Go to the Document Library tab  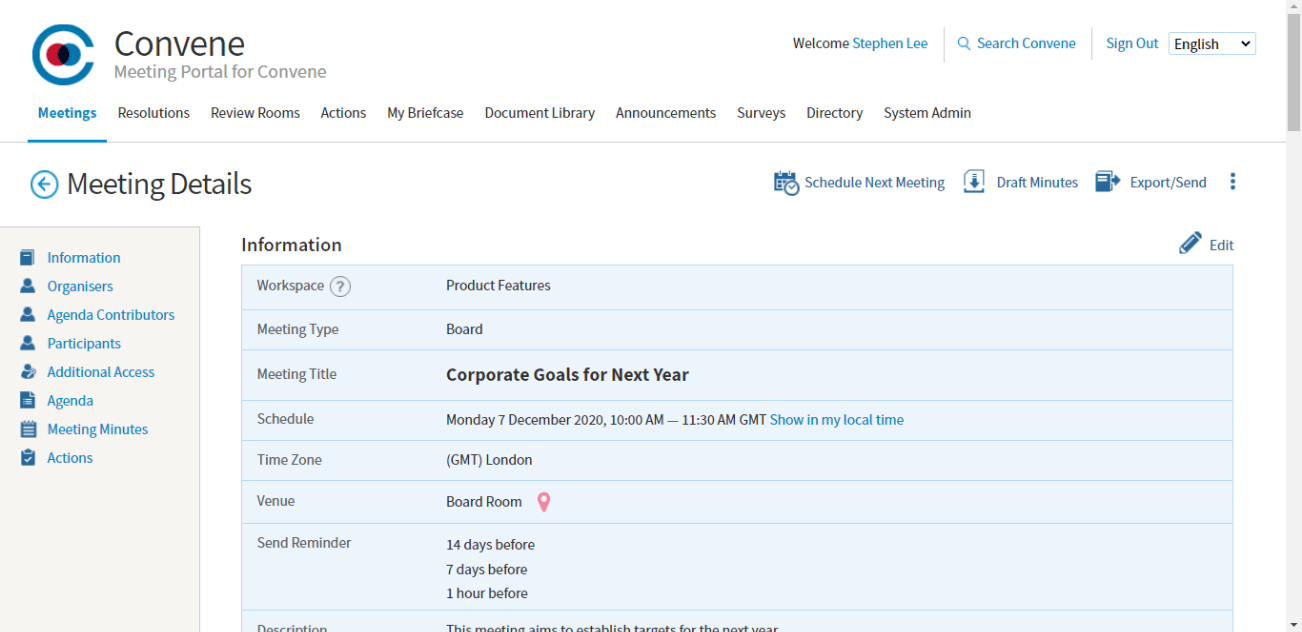(x=539, y=113)
